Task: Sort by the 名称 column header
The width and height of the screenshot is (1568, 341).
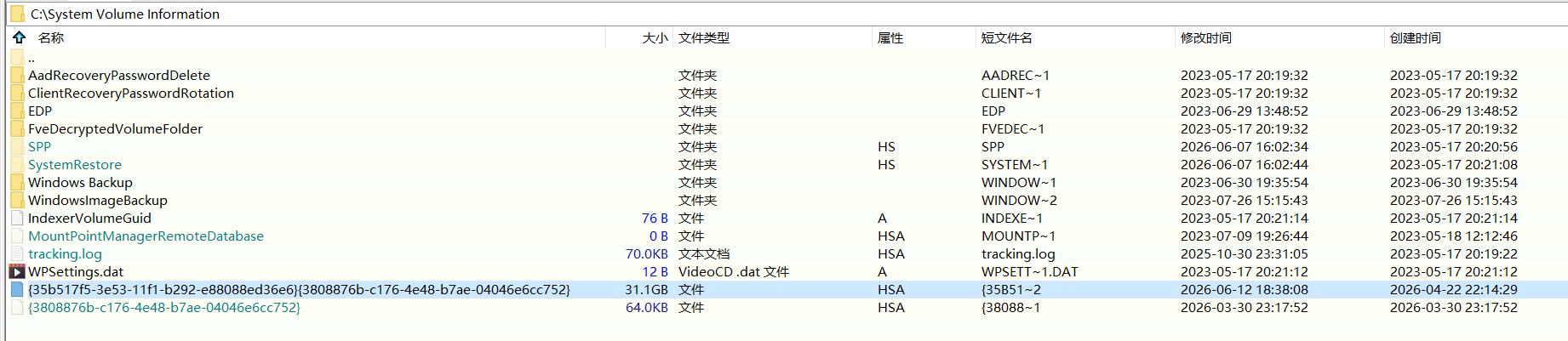Action: (51, 37)
